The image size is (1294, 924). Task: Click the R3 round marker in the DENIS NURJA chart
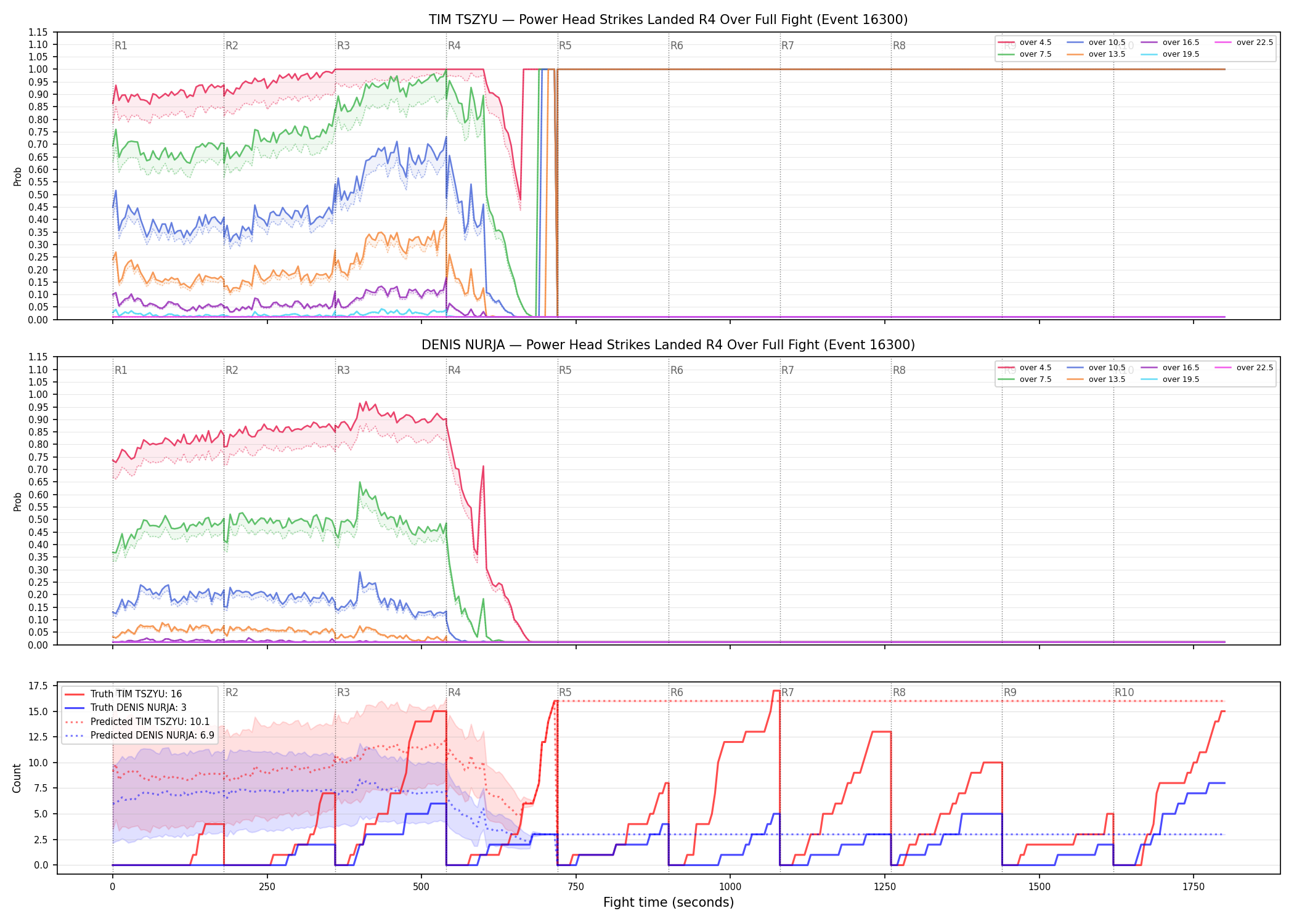click(x=343, y=370)
